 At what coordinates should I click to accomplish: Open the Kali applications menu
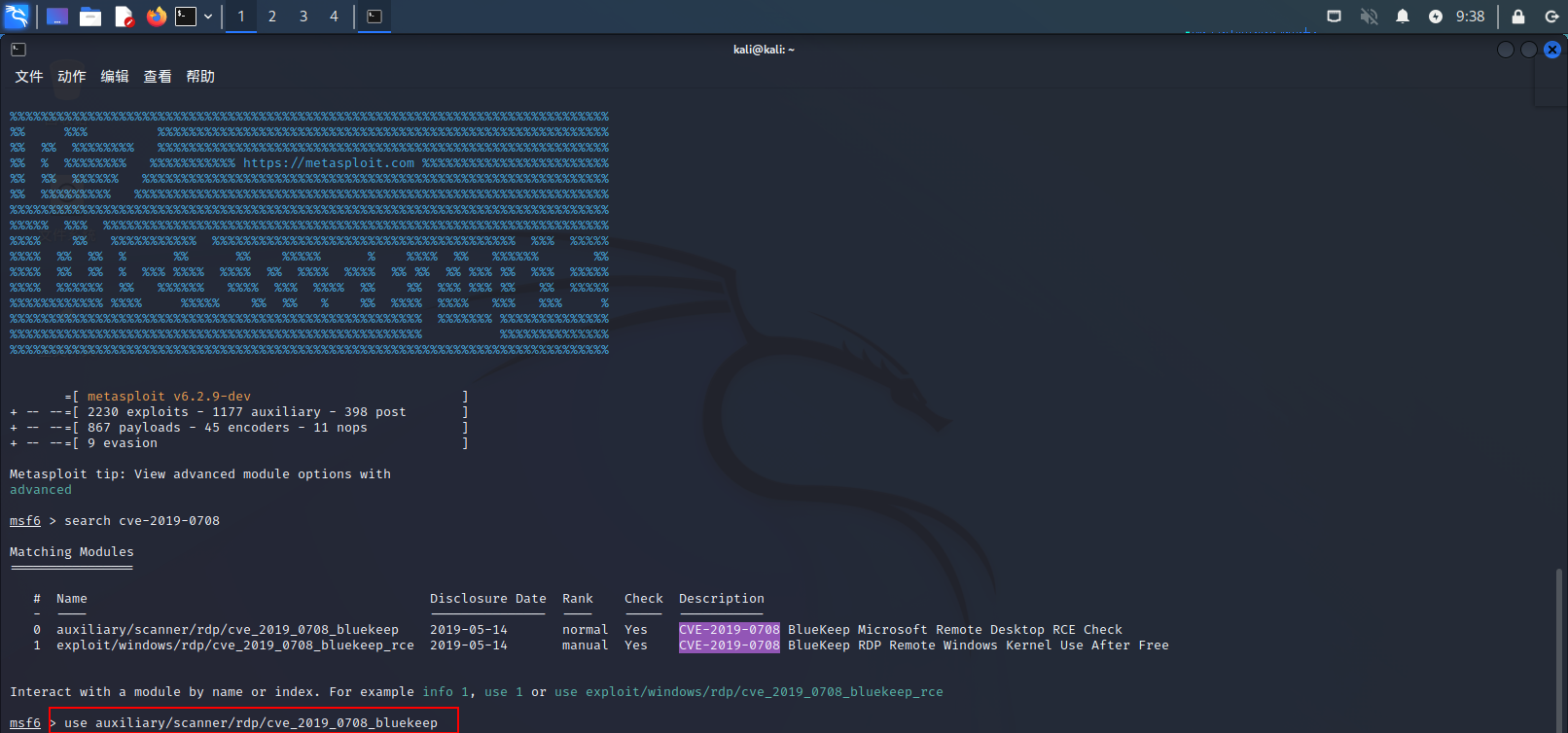click(18, 16)
